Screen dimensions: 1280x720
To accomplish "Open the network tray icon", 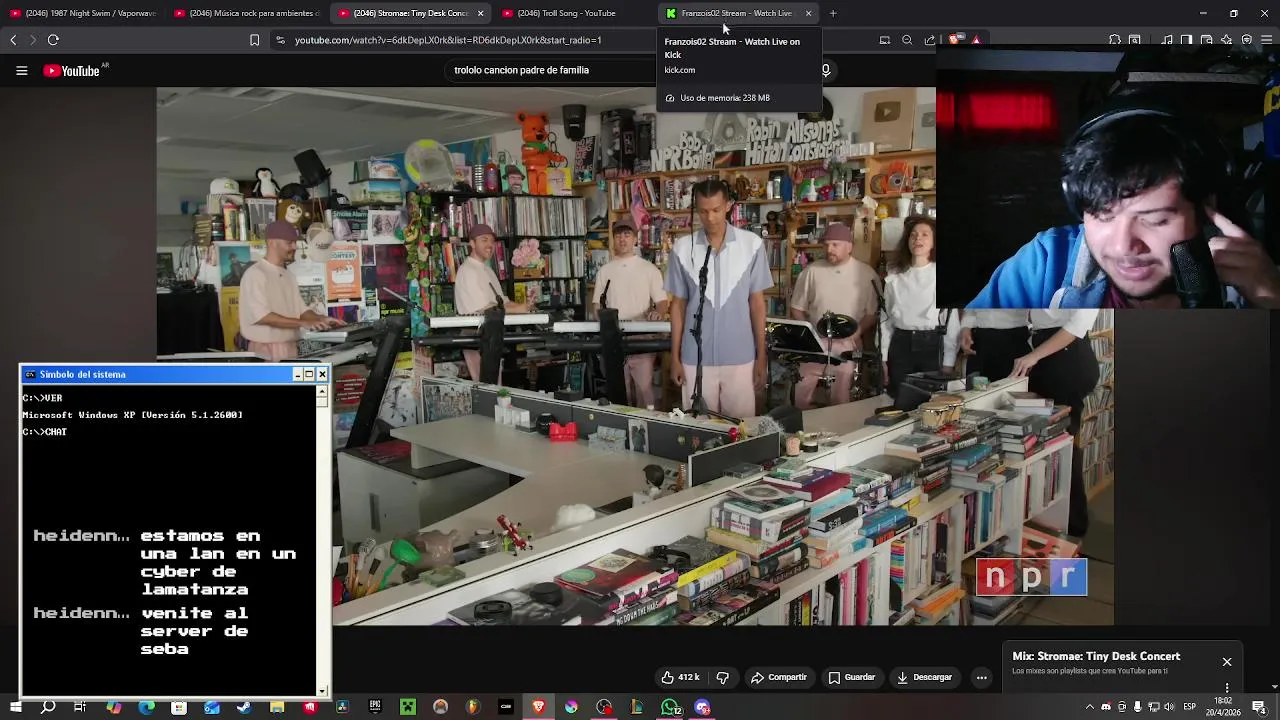I will [x=1154, y=707].
